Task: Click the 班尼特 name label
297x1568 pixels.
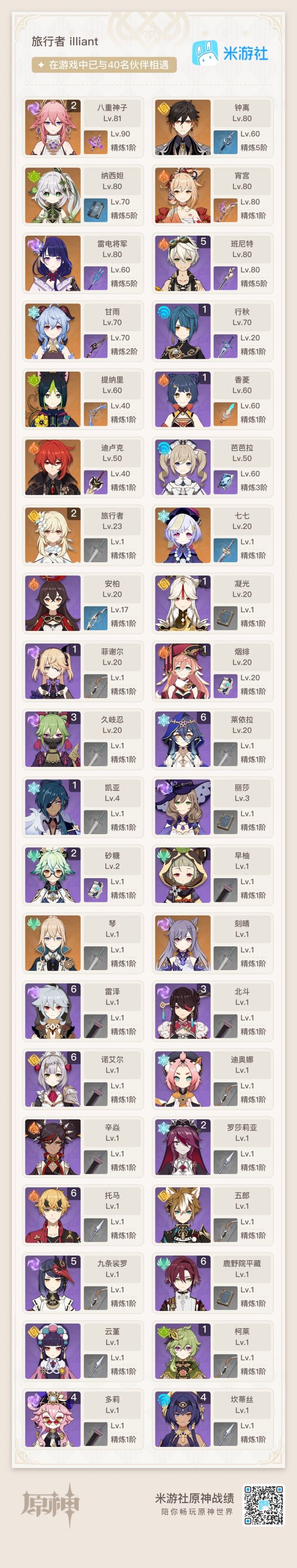Action: [x=242, y=244]
